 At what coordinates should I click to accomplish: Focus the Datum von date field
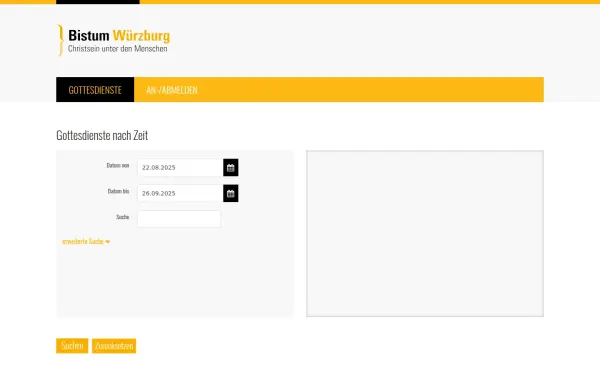pyautogui.click(x=180, y=168)
